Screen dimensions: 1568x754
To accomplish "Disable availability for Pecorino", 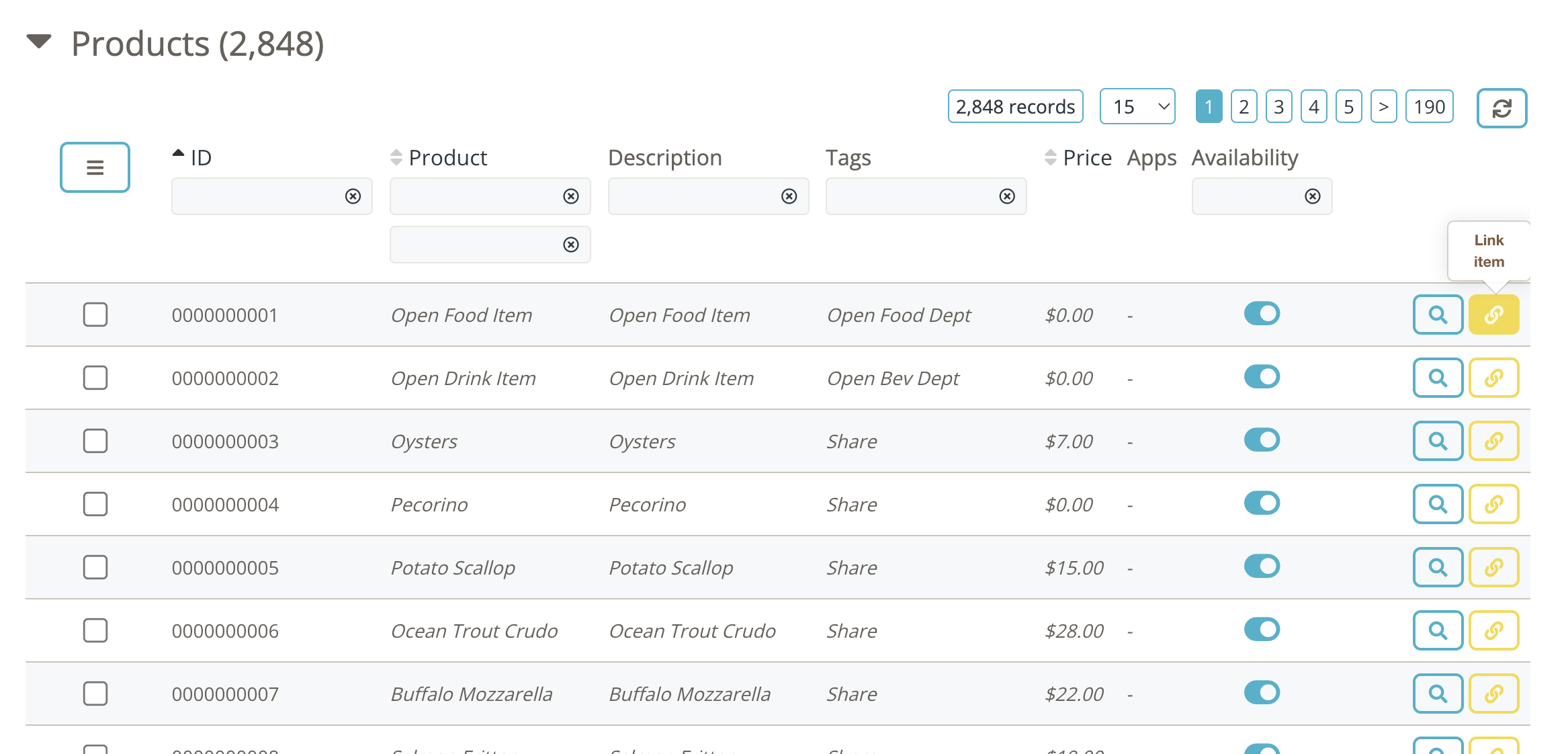I will point(1262,503).
